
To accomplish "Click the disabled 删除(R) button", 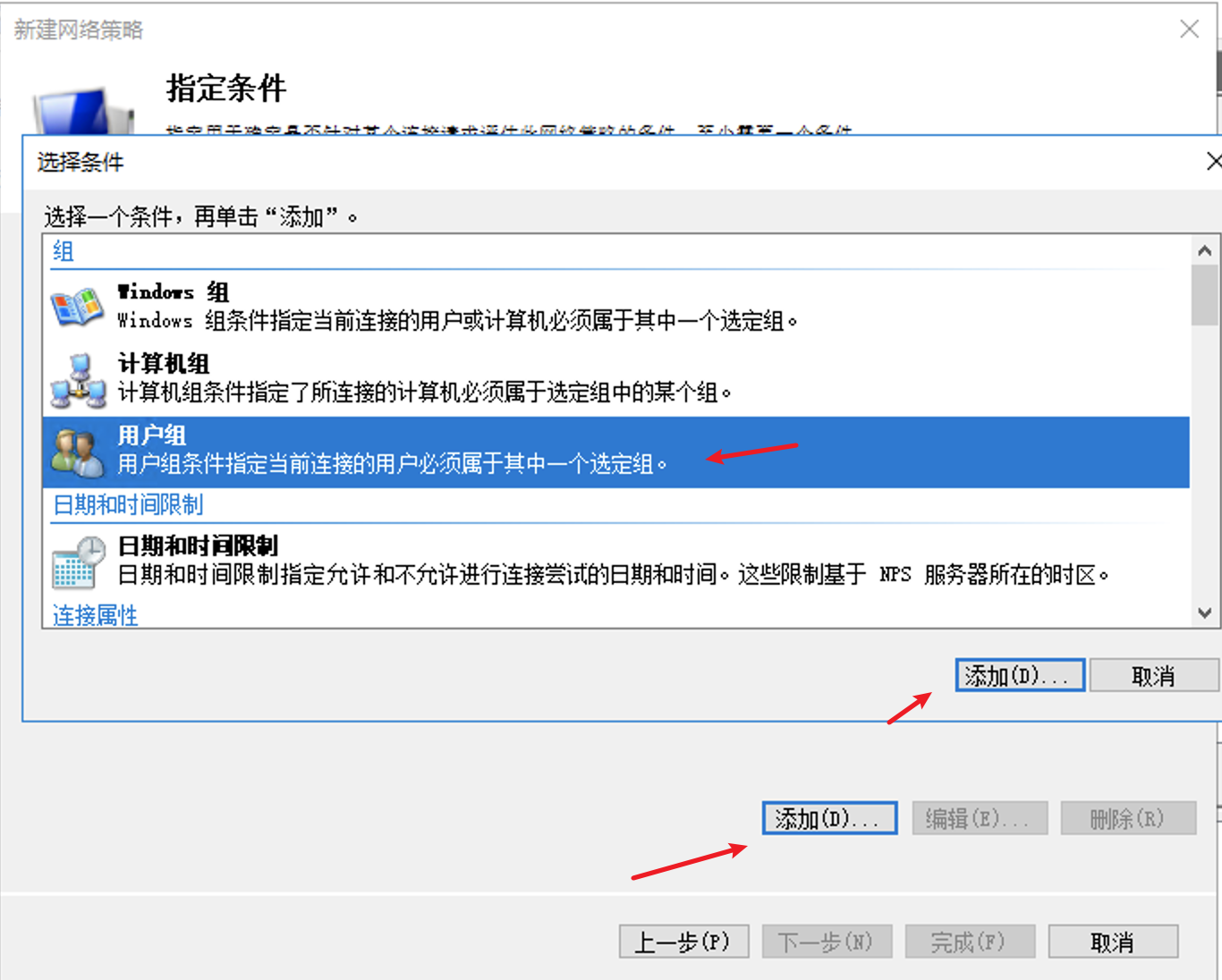I will point(1128,817).
